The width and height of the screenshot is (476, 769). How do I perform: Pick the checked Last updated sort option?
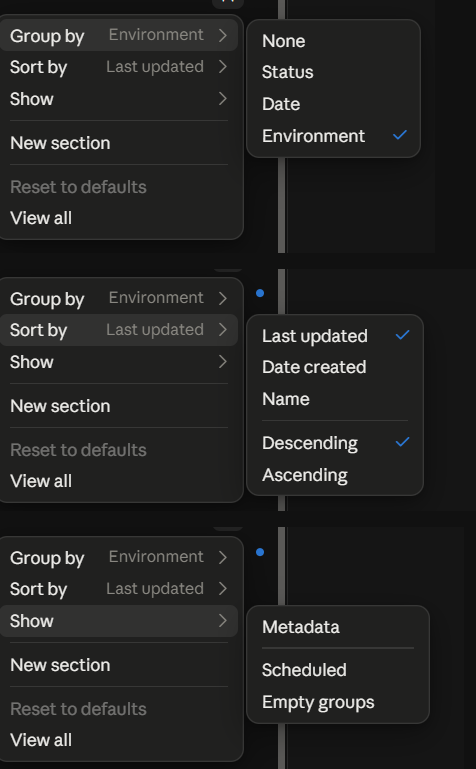[335, 336]
